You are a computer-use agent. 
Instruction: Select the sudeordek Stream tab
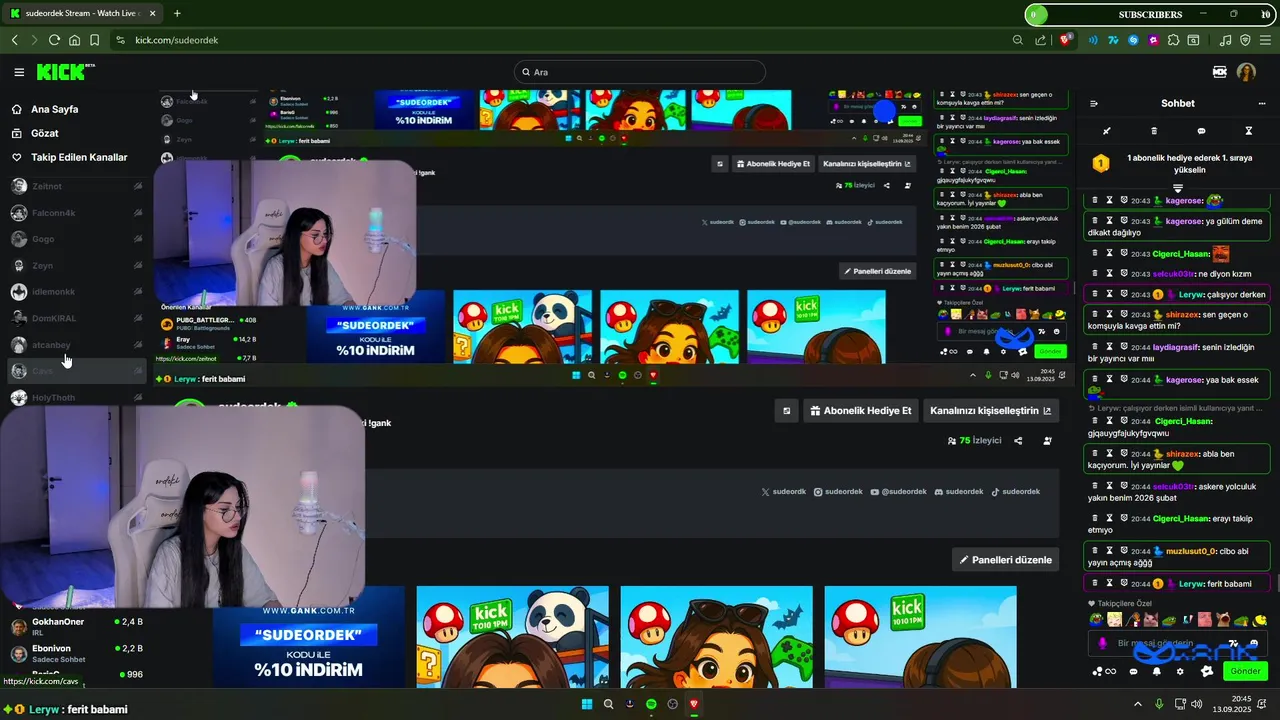[x=81, y=13]
